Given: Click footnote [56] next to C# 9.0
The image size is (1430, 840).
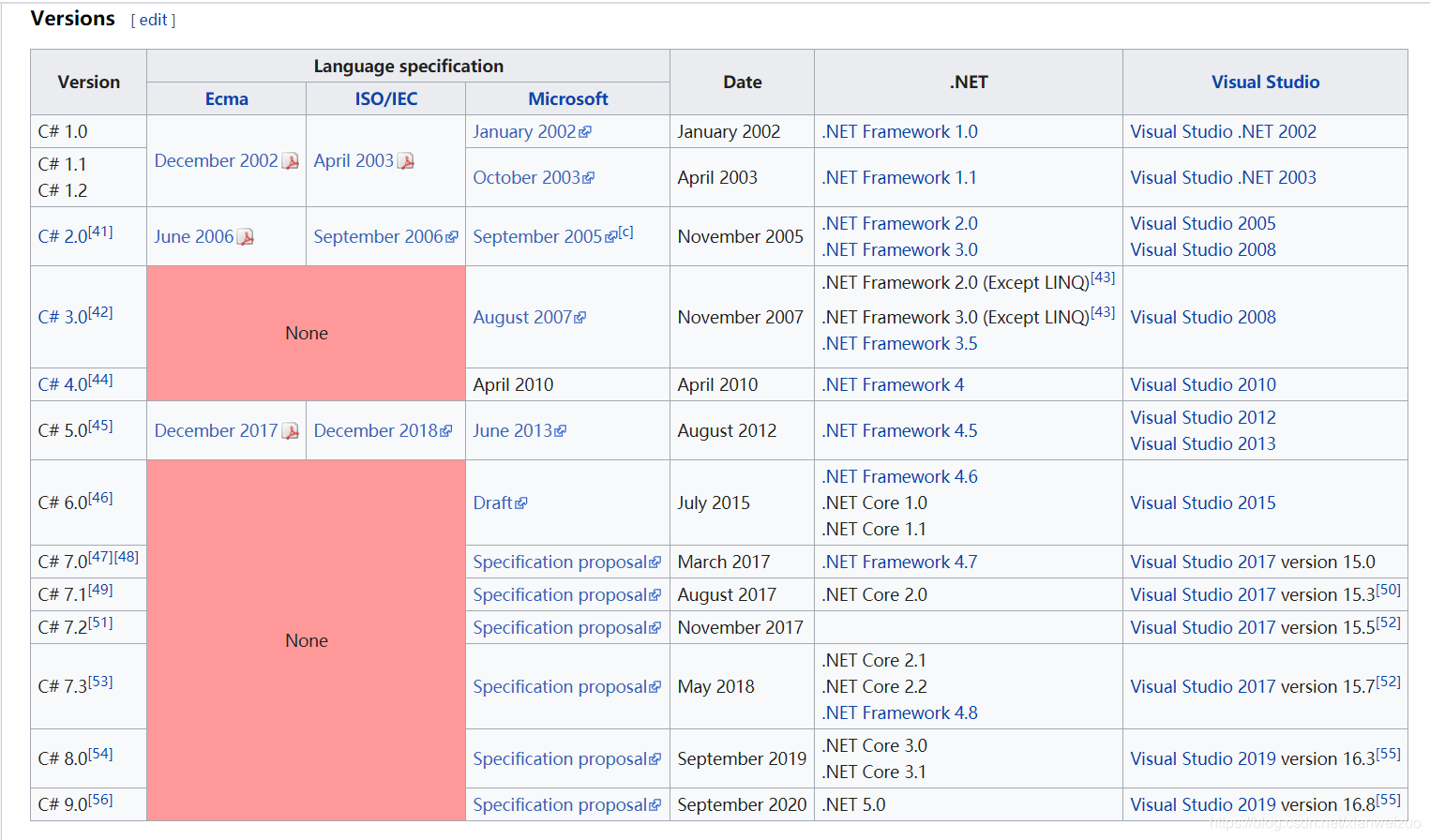Looking at the screenshot, I should tap(100, 800).
